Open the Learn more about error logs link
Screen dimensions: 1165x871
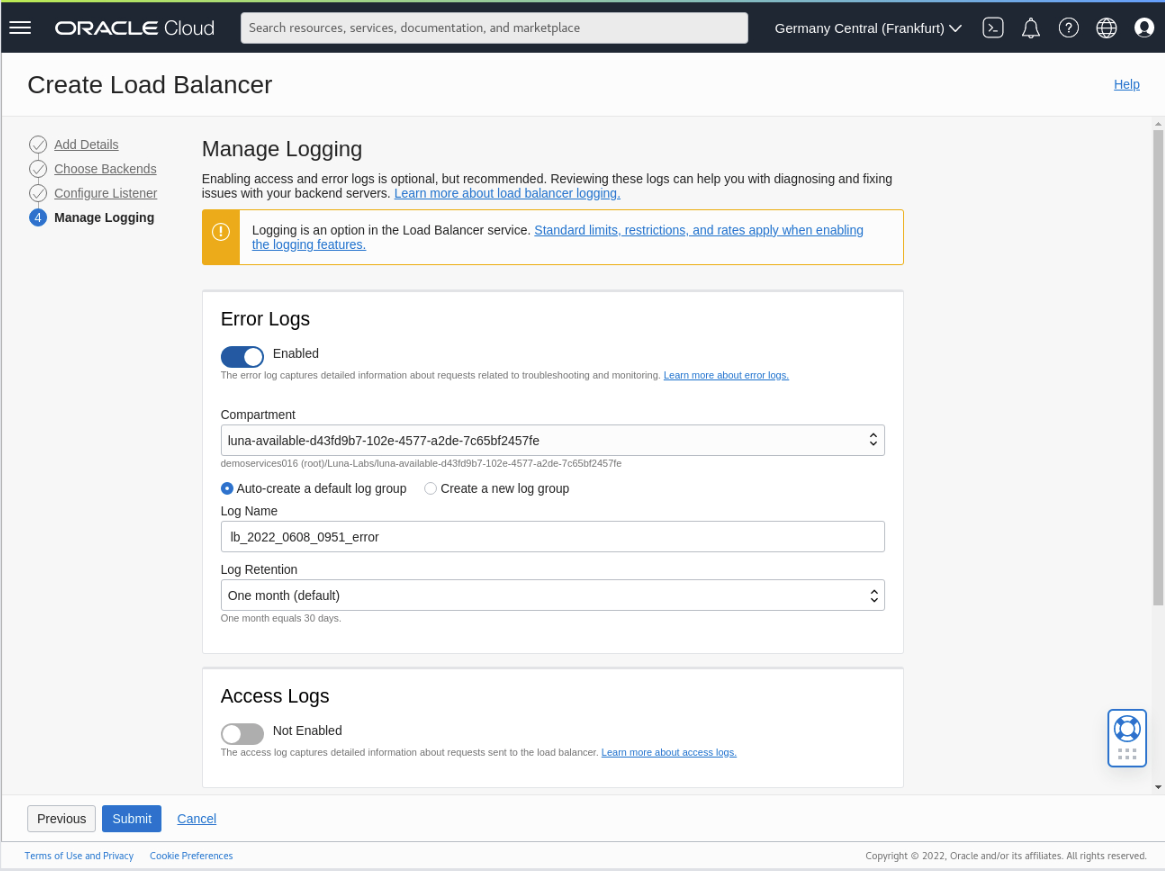tap(725, 375)
